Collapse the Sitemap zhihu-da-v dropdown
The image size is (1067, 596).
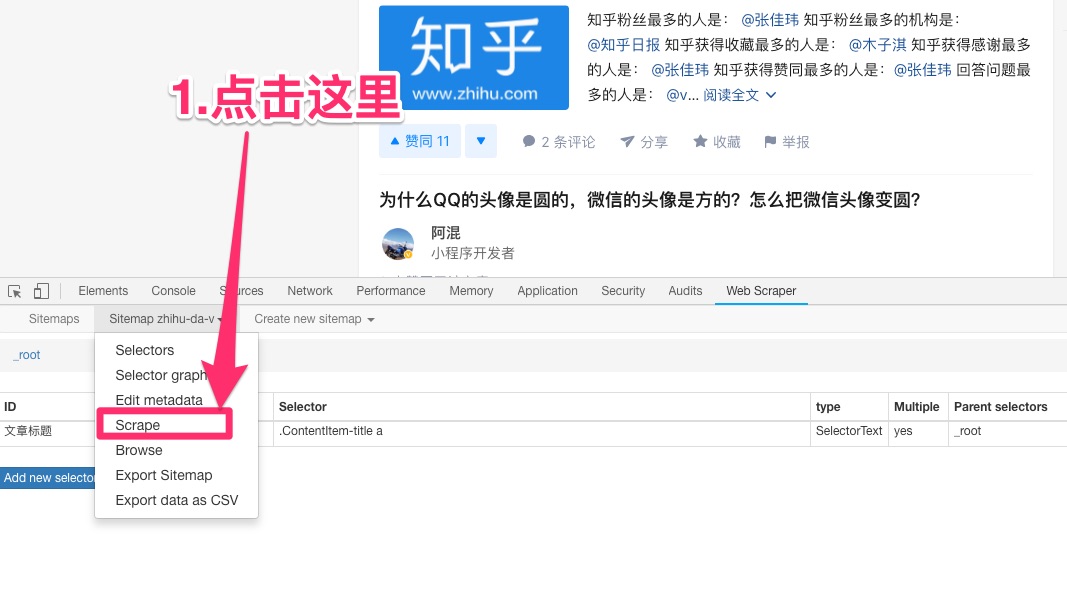(165, 318)
